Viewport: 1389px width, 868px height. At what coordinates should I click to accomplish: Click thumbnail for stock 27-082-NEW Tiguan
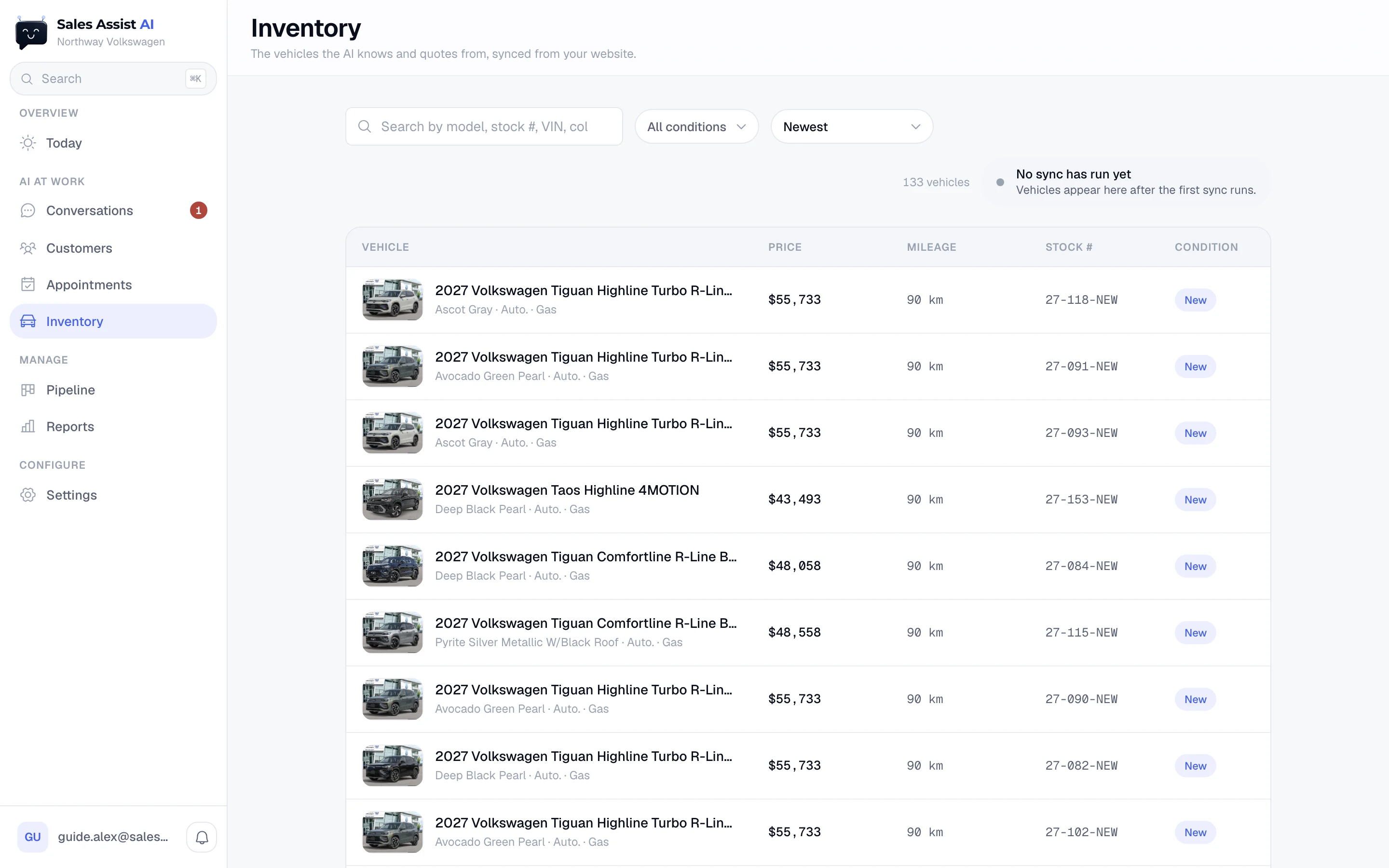click(393, 766)
